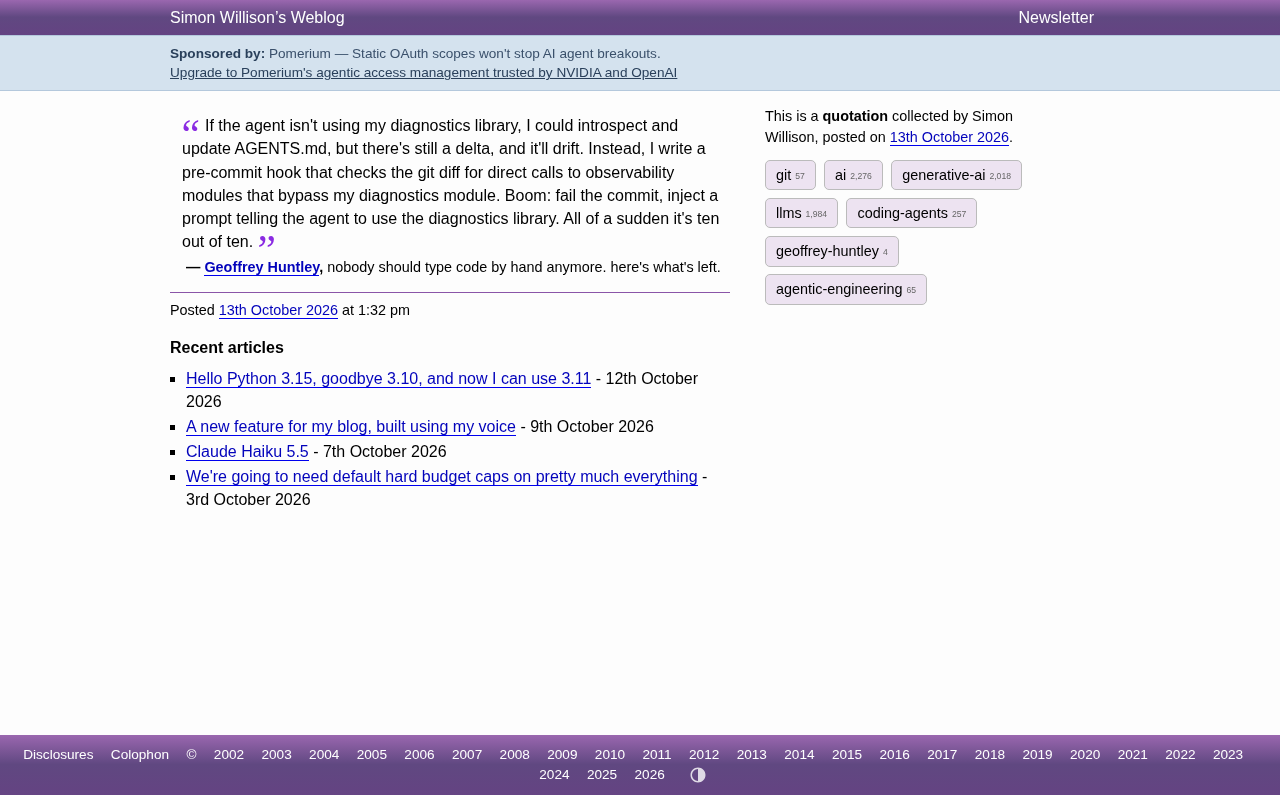Go to the 2022 archive

tap(1180, 755)
